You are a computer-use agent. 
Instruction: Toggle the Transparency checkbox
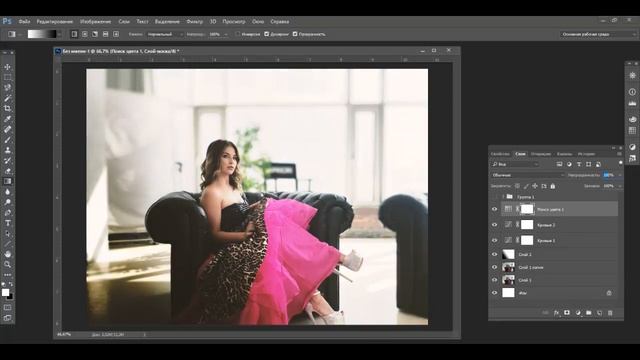(x=295, y=34)
